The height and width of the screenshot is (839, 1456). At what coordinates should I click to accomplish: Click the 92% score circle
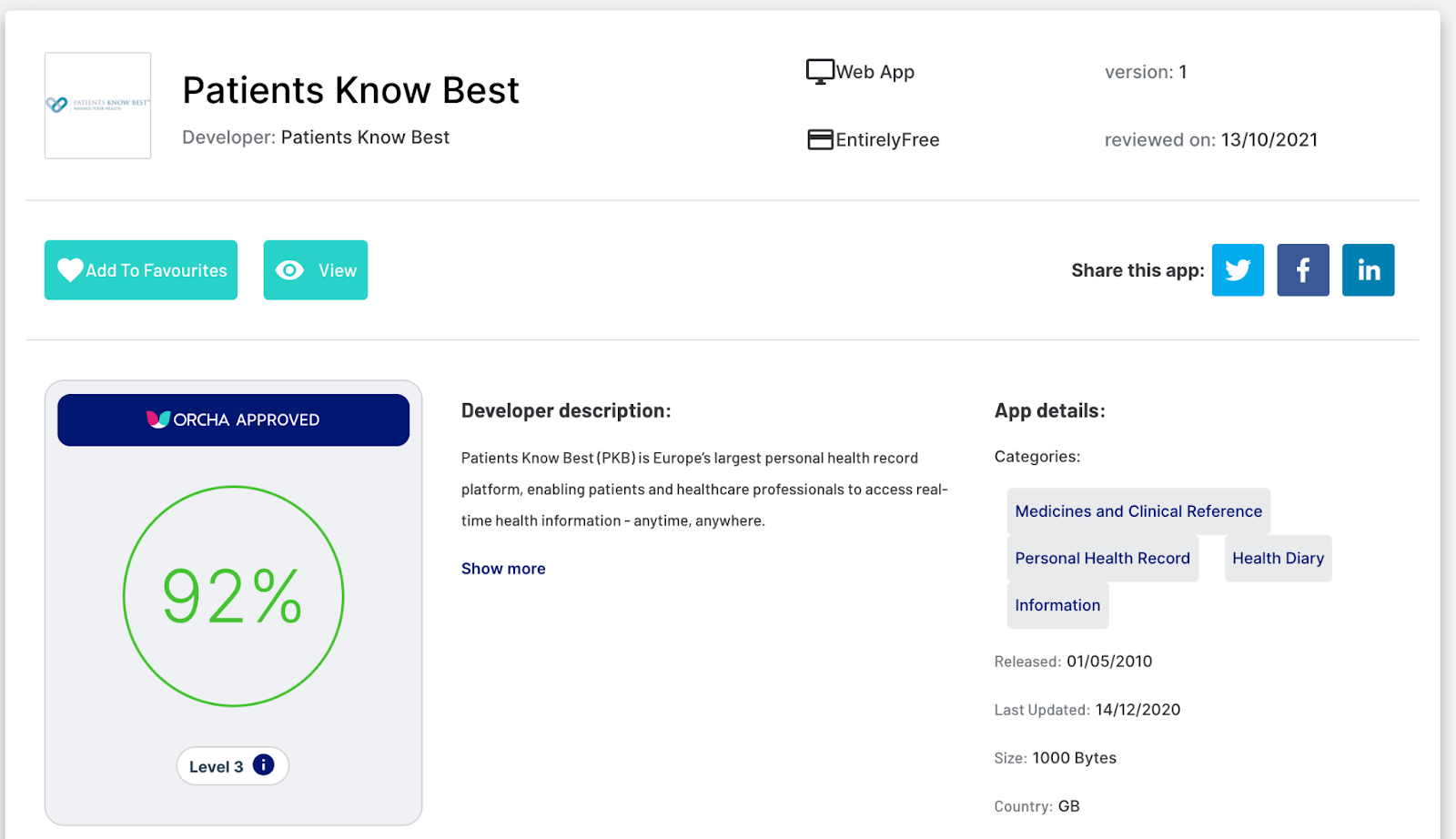(x=234, y=596)
